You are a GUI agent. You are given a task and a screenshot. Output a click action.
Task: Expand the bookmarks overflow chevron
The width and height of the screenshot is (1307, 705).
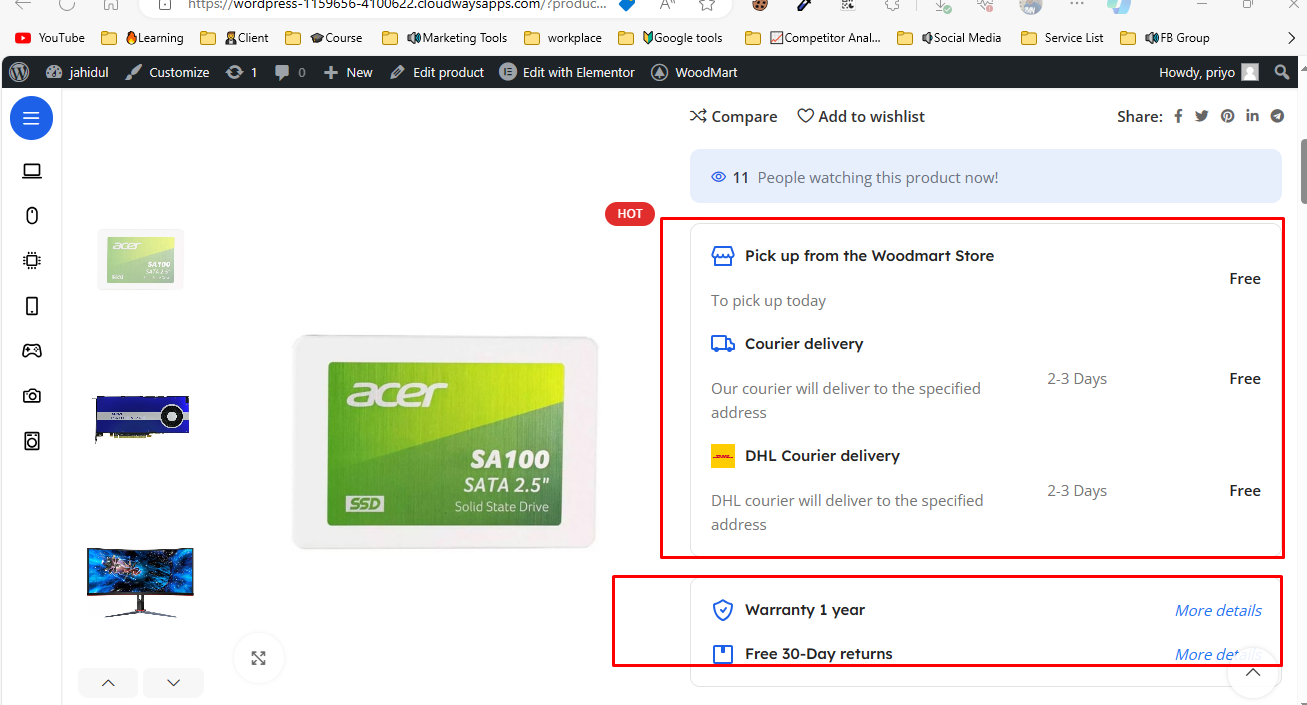point(1291,38)
